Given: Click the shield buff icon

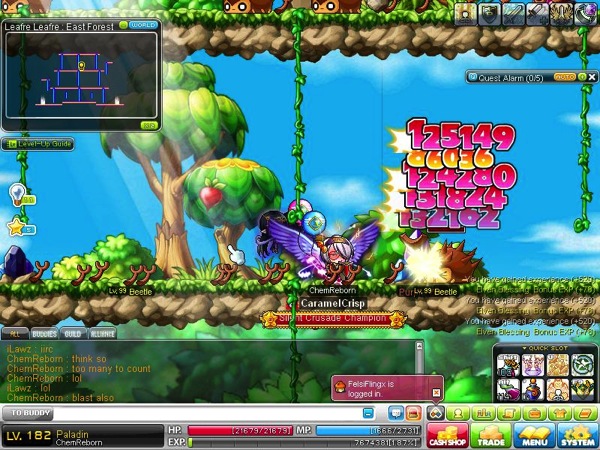Looking at the screenshot, I should point(489,14).
